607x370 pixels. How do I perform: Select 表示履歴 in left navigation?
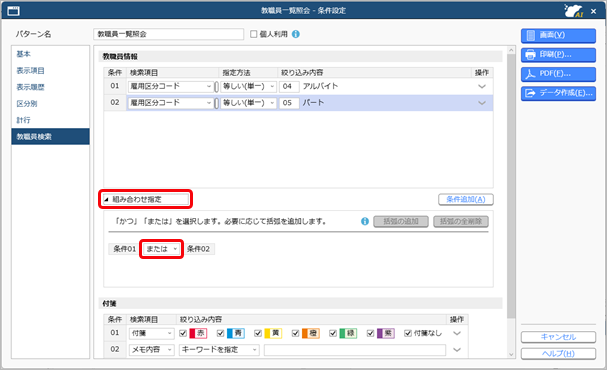point(50,87)
